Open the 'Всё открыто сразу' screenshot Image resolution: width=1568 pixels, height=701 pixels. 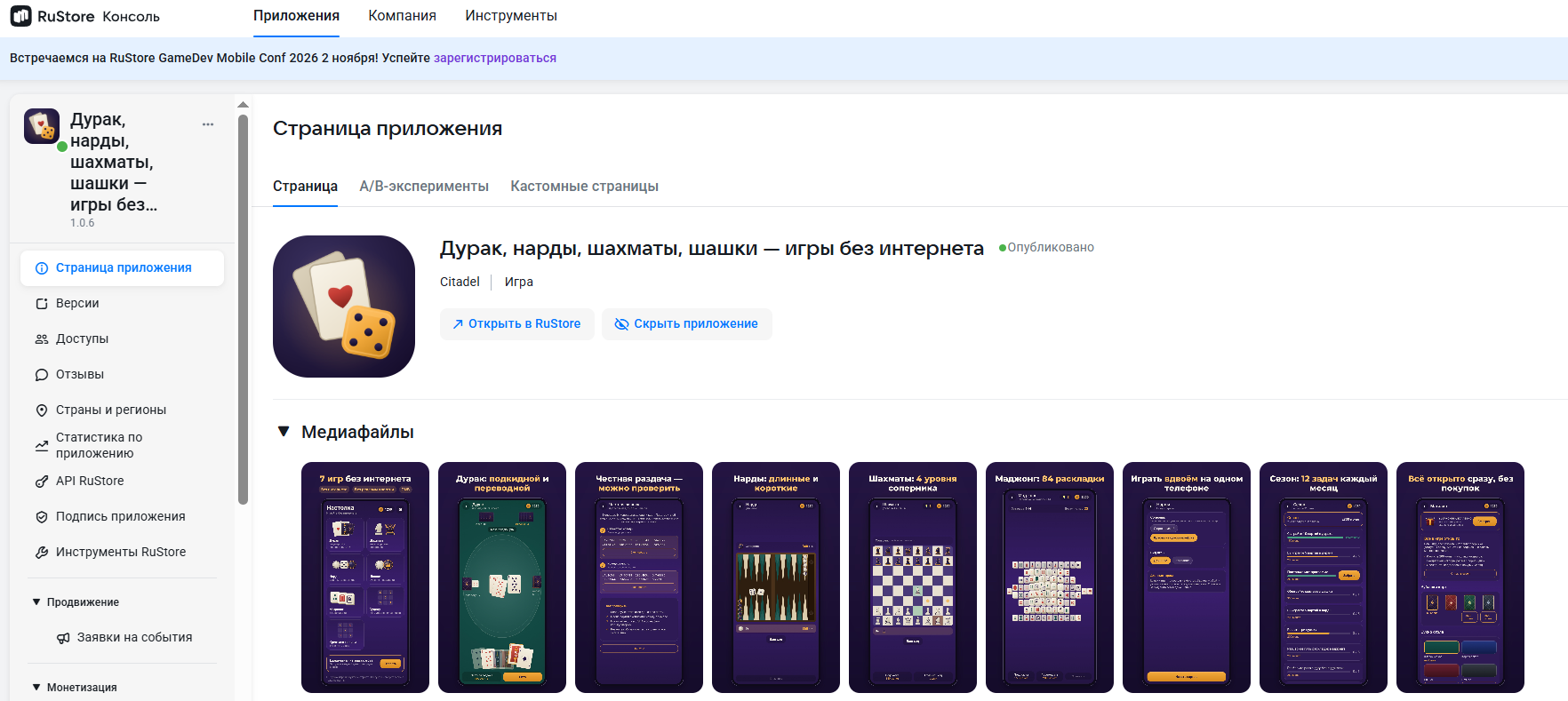[1460, 578]
